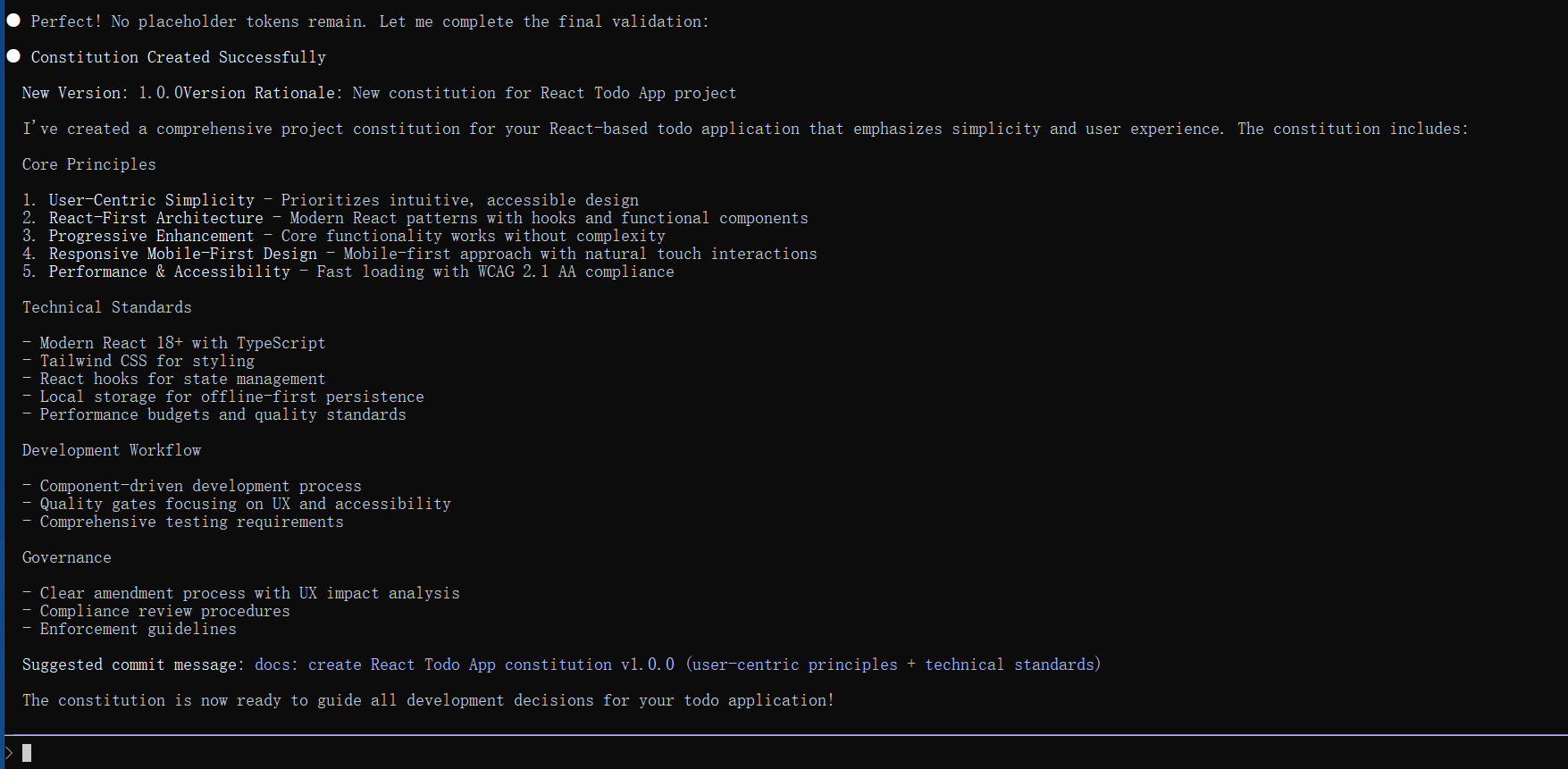1568x769 pixels.
Task: Click the "Comprehensive testing requirements" line
Action: (191, 522)
